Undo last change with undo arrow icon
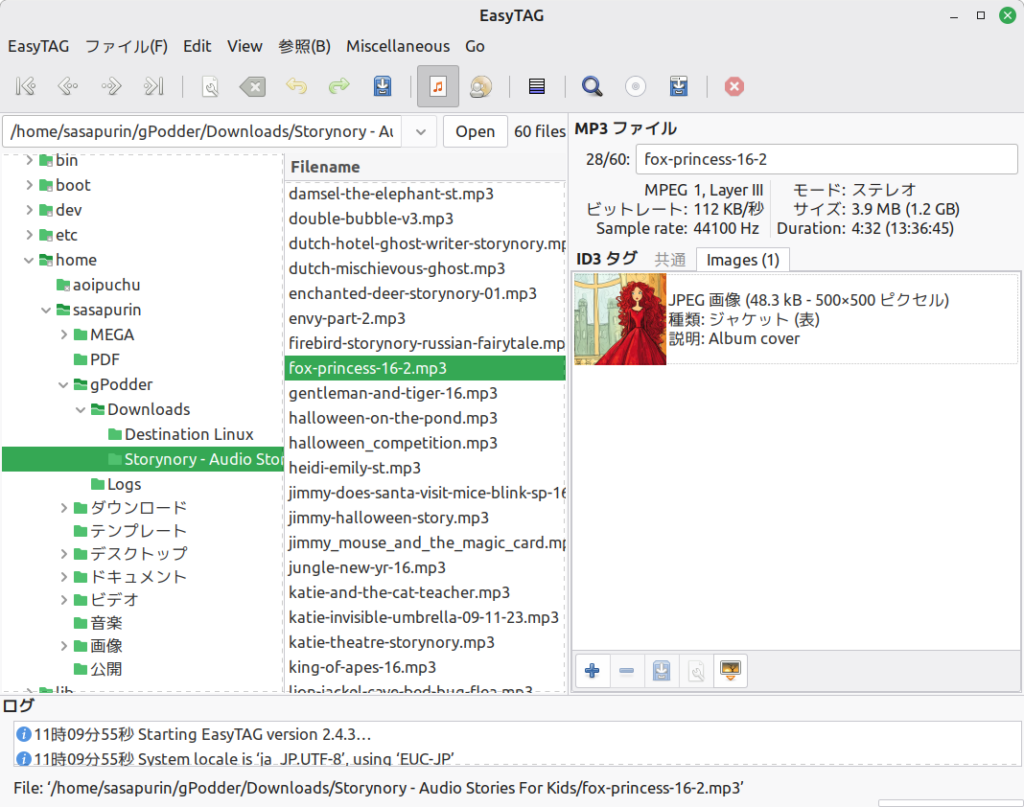Viewport: 1024px width, 807px height. [x=296, y=86]
